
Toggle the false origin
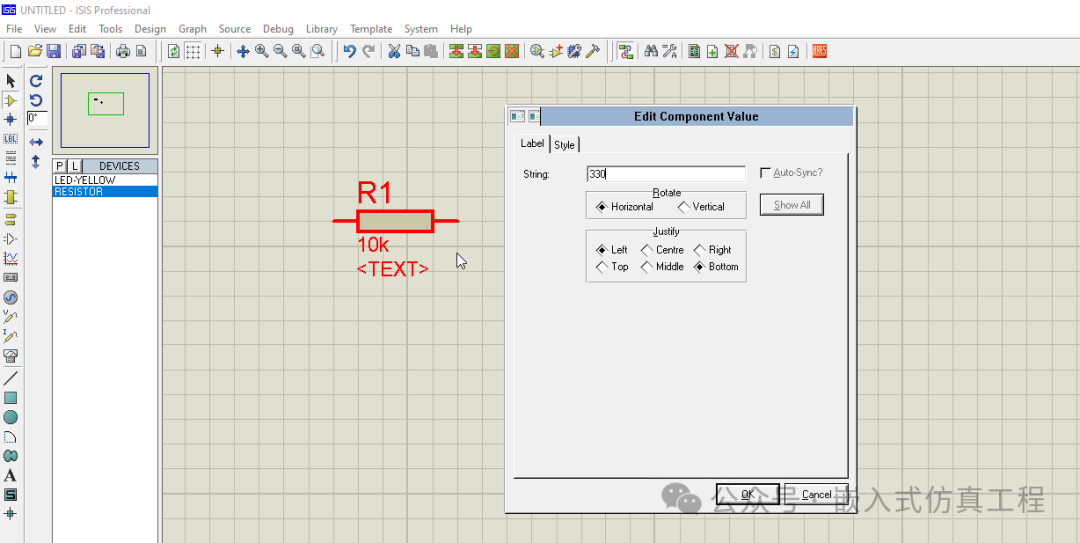(218, 51)
